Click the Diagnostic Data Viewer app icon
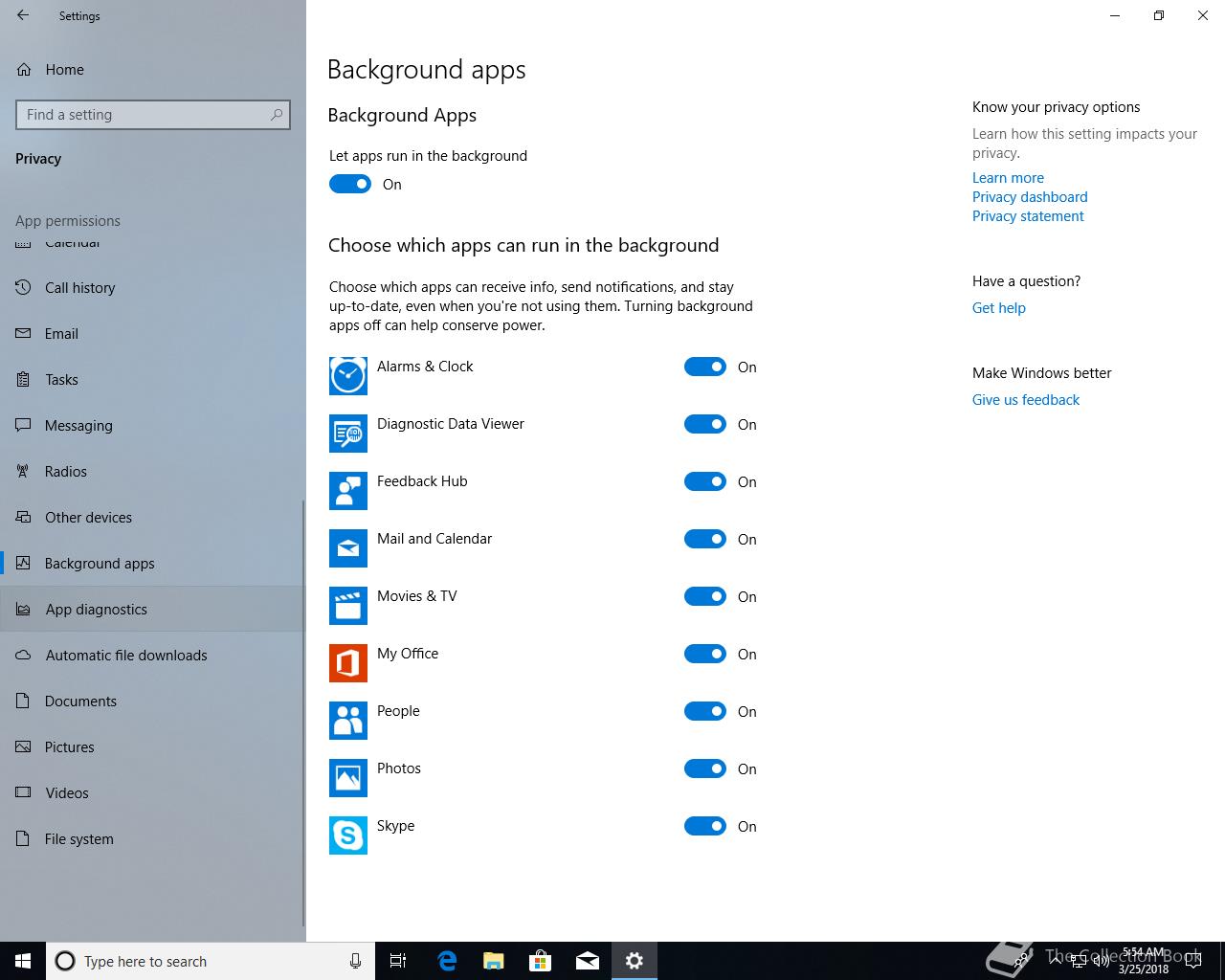 tap(348, 434)
